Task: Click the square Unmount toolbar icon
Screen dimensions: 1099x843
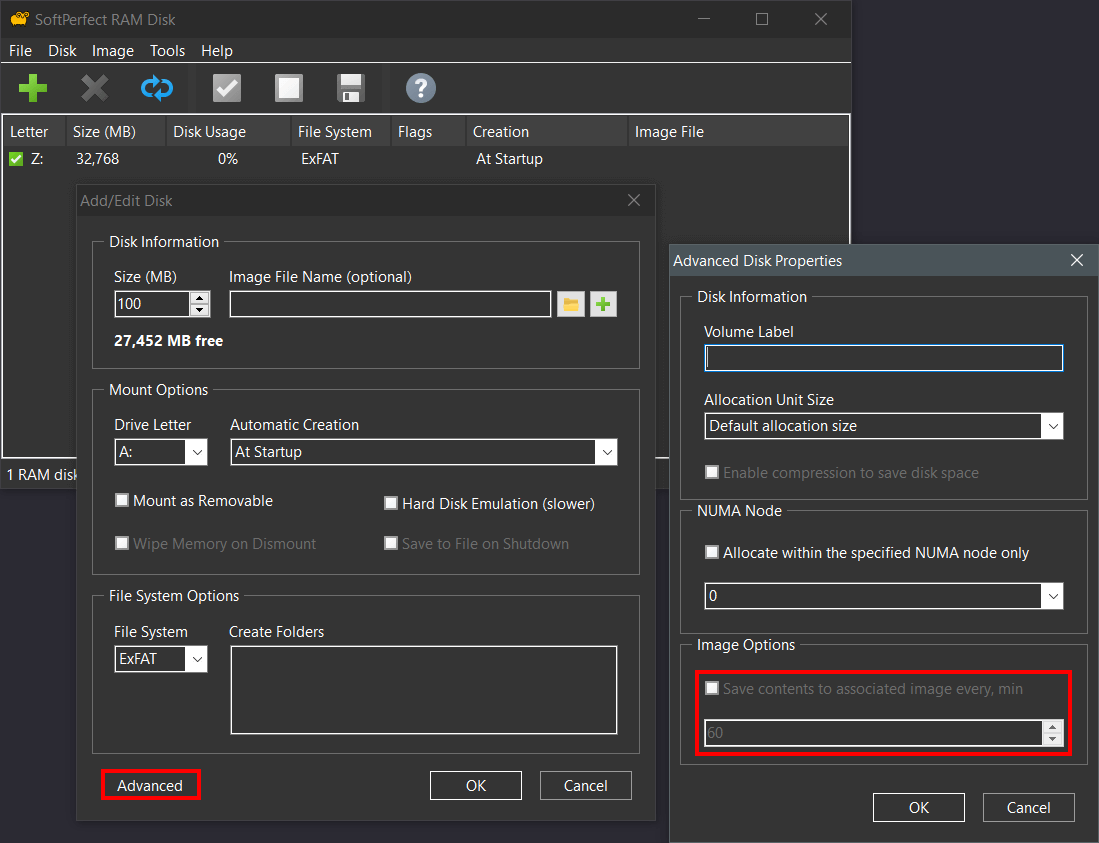Action: 289,88
